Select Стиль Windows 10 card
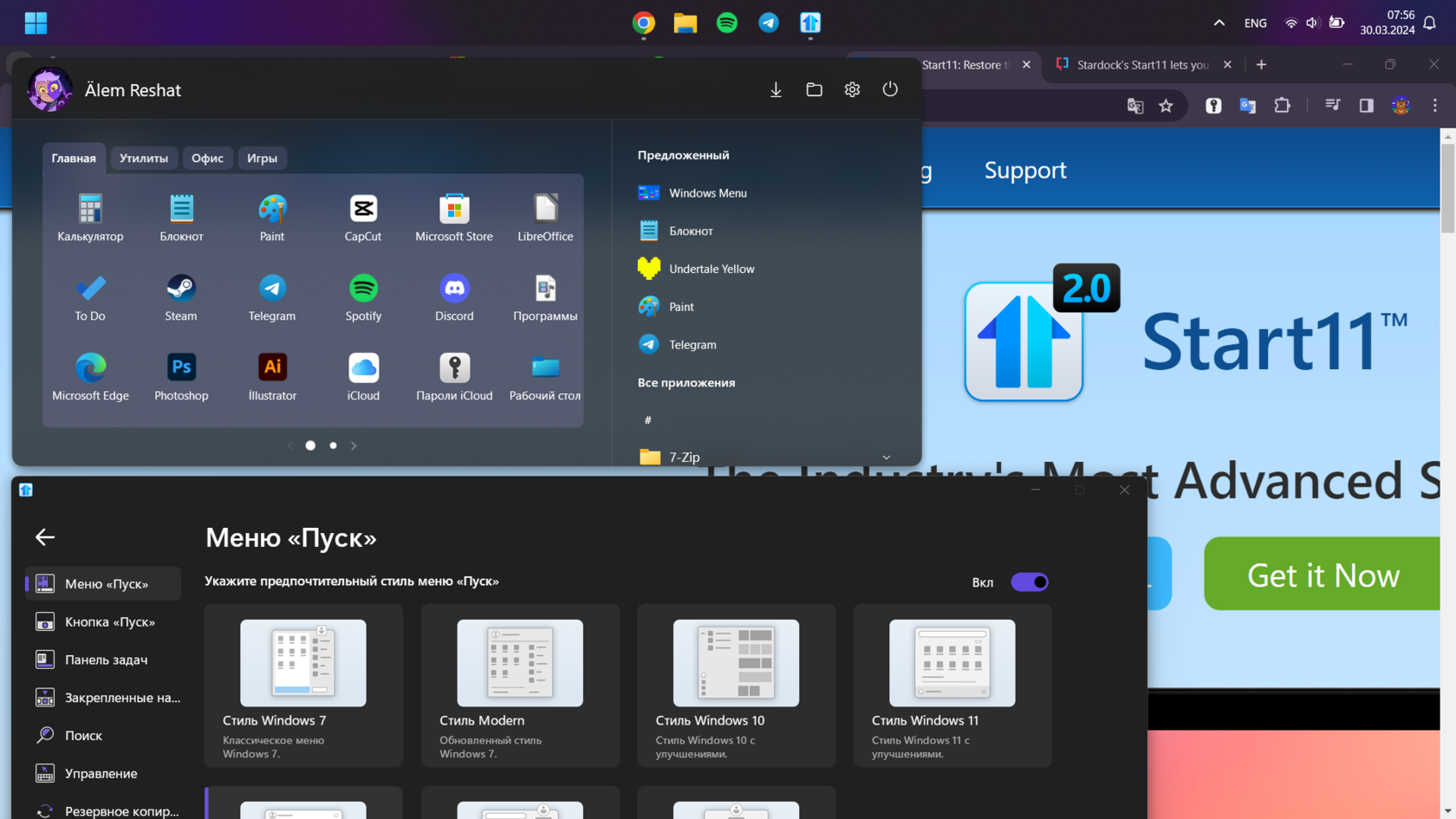This screenshot has width=1456, height=819. coord(736,686)
